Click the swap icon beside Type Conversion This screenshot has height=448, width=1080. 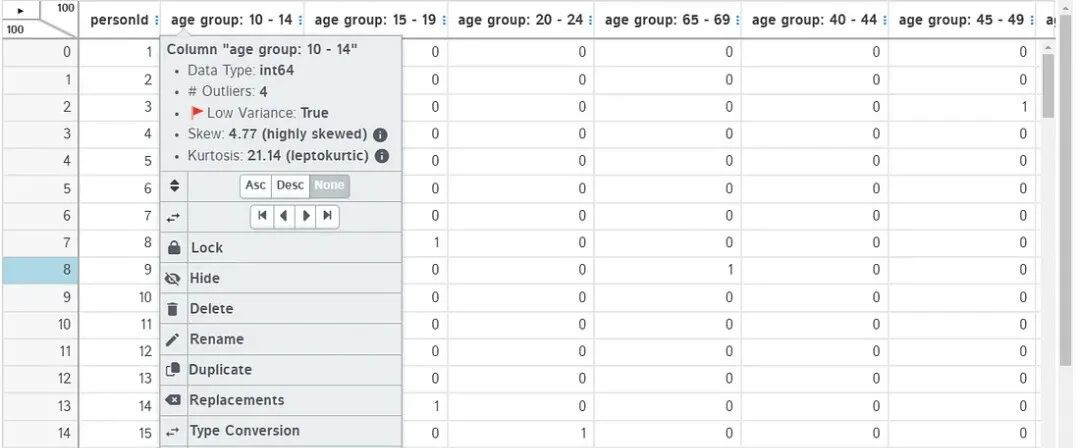point(174,431)
